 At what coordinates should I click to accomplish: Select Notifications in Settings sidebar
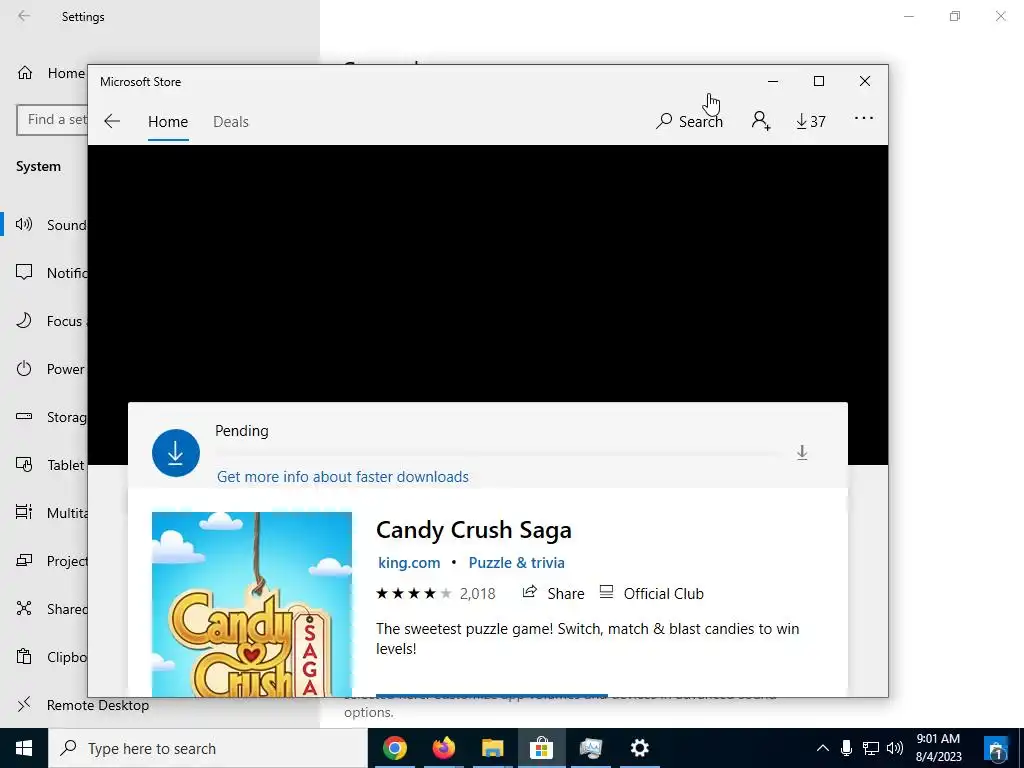pos(45,272)
